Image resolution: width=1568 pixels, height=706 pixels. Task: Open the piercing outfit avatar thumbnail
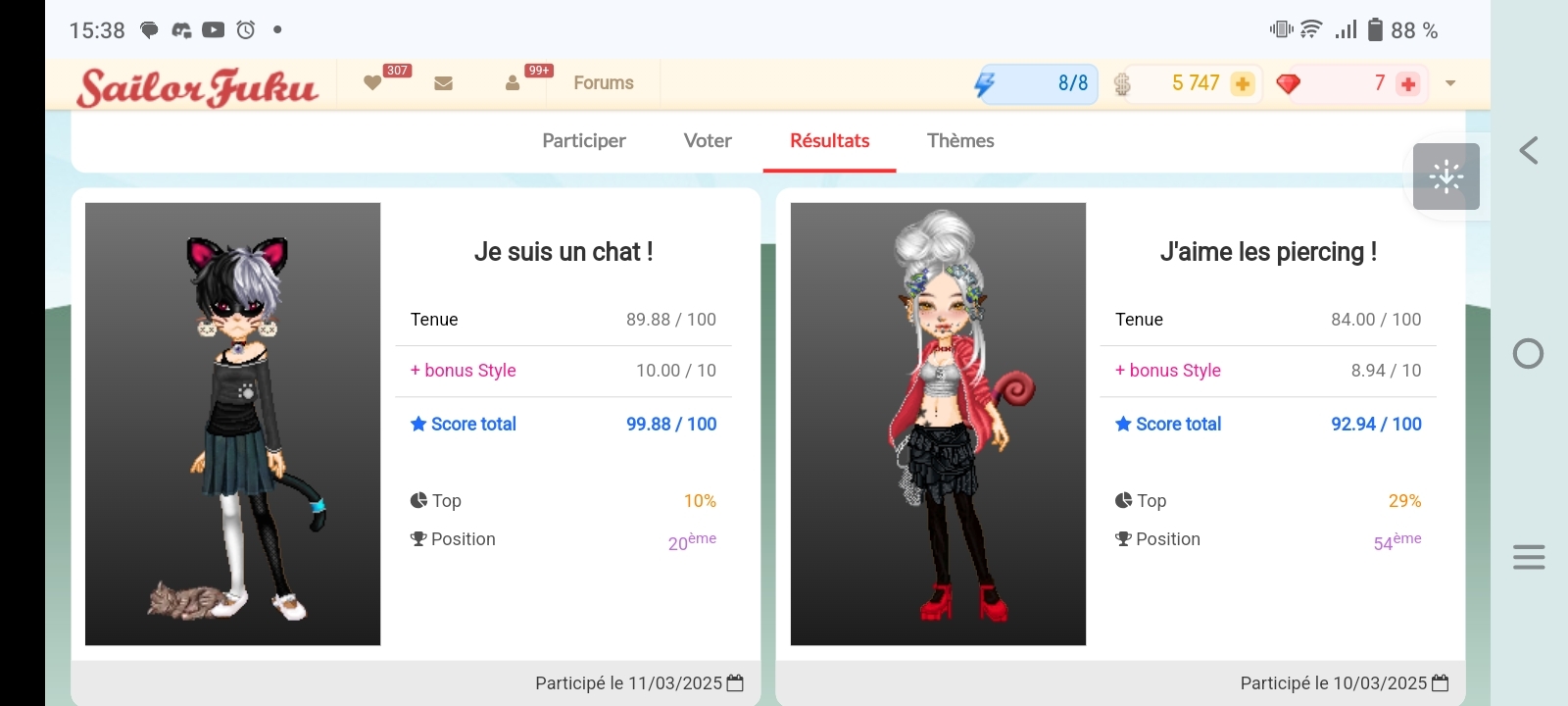pos(938,424)
